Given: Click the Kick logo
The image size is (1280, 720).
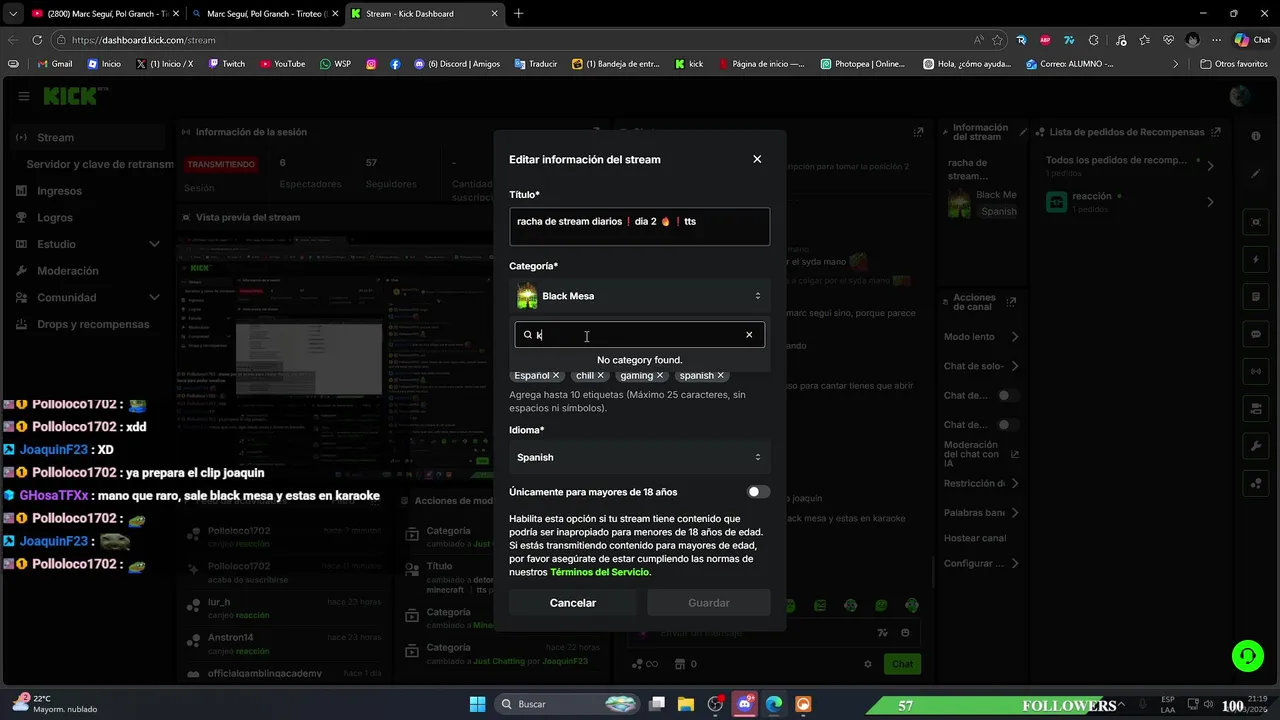Looking at the screenshot, I should coord(72,96).
